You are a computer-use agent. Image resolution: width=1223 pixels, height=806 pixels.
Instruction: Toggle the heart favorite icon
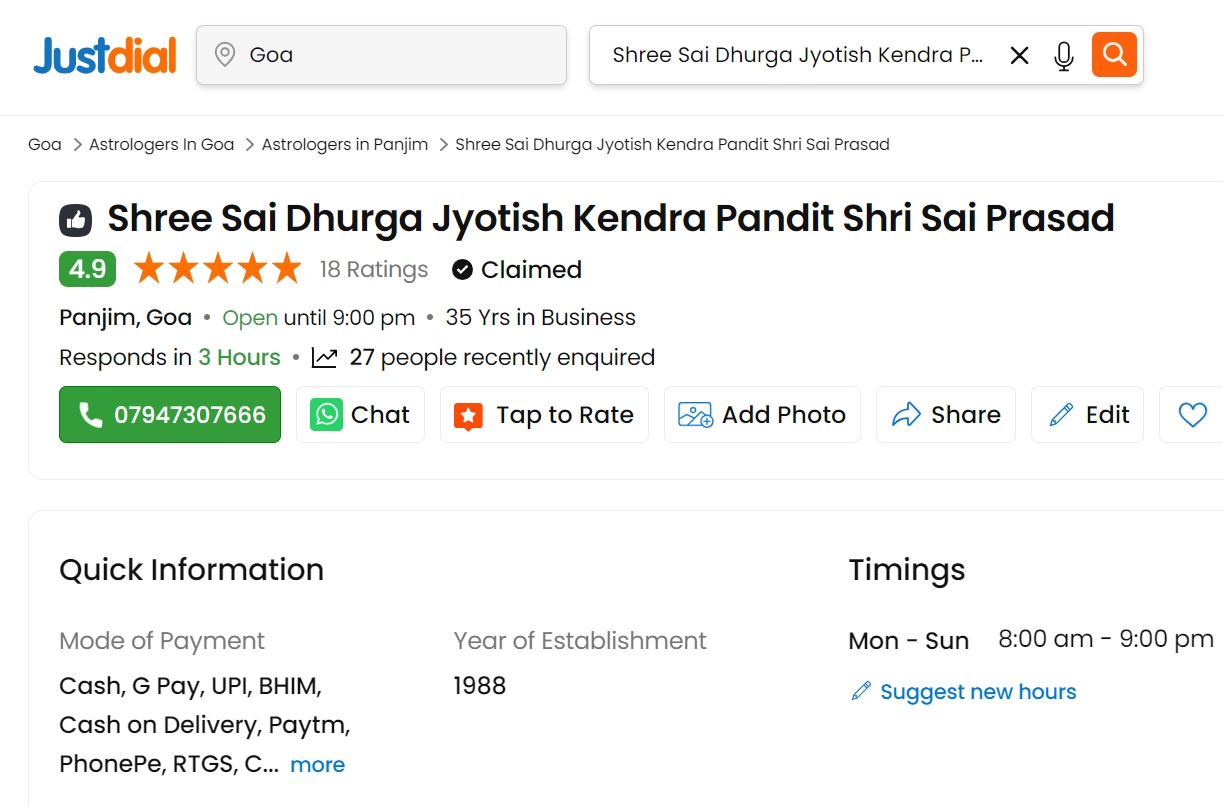tap(1192, 415)
